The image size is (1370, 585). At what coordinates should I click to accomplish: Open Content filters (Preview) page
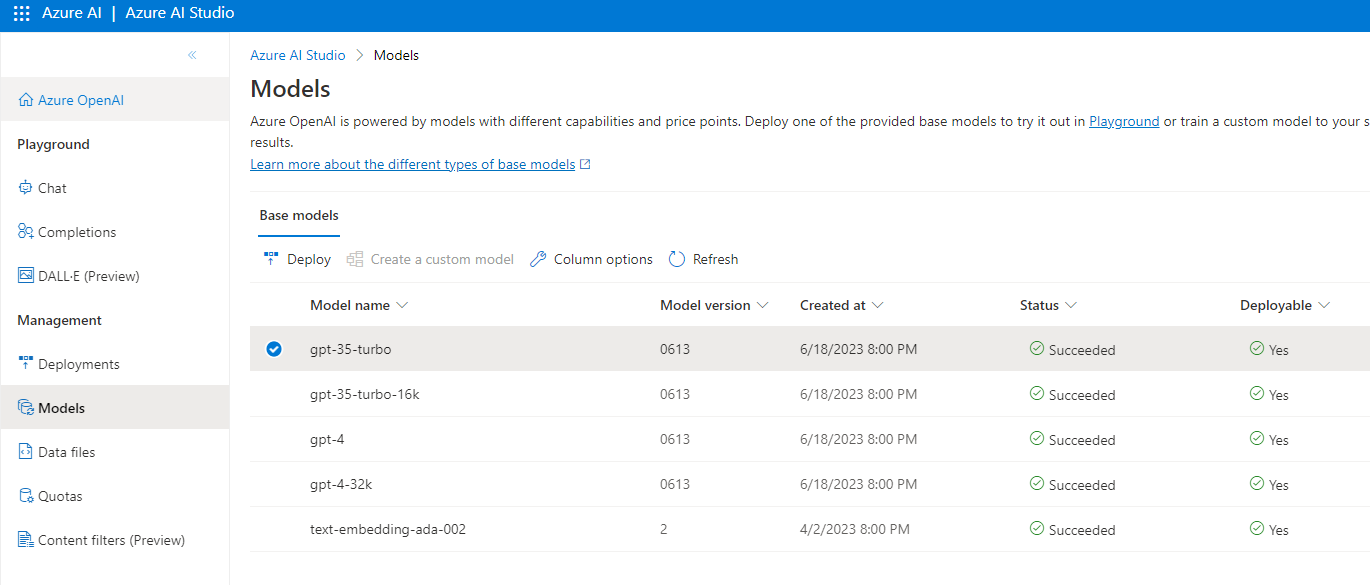115,540
